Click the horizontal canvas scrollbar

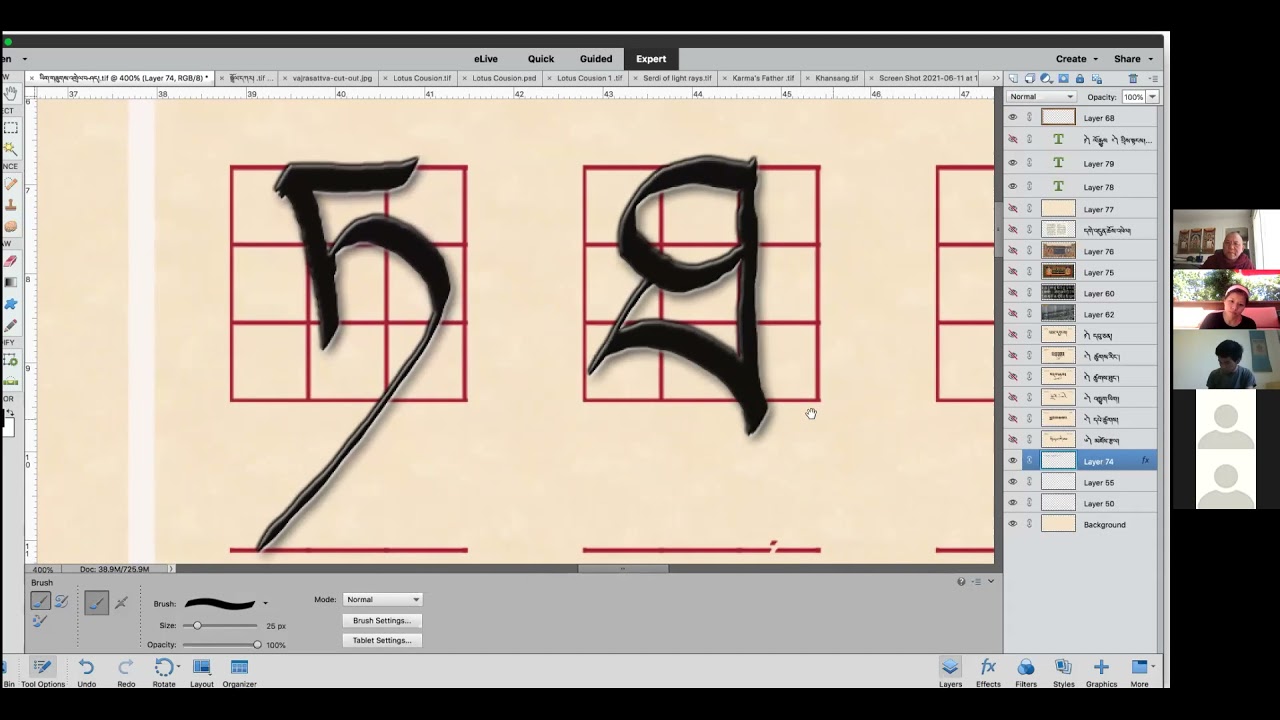click(622, 569)
